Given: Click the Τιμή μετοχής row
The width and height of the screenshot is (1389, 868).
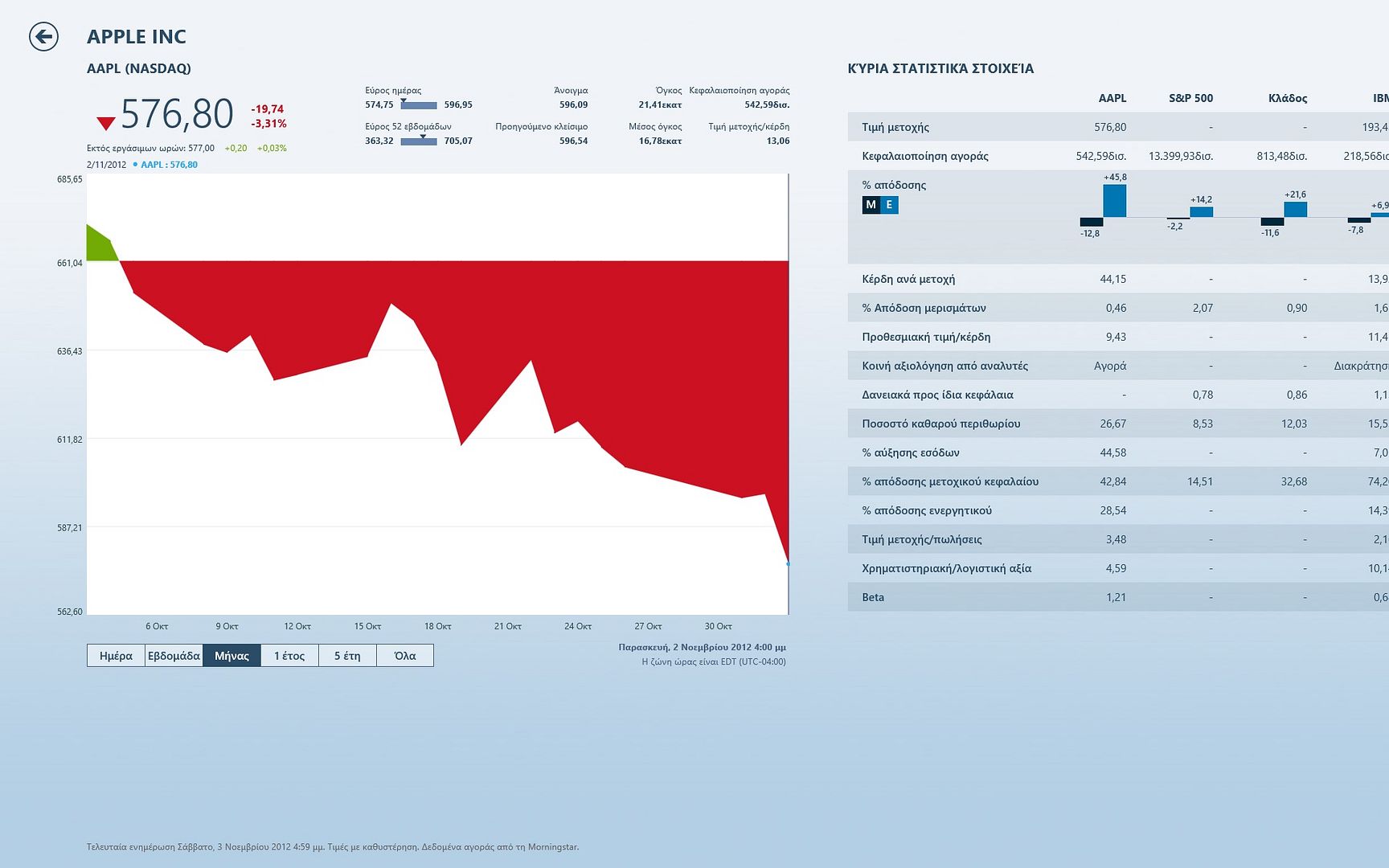Looking at the screenshot, I should [1118, 127].
